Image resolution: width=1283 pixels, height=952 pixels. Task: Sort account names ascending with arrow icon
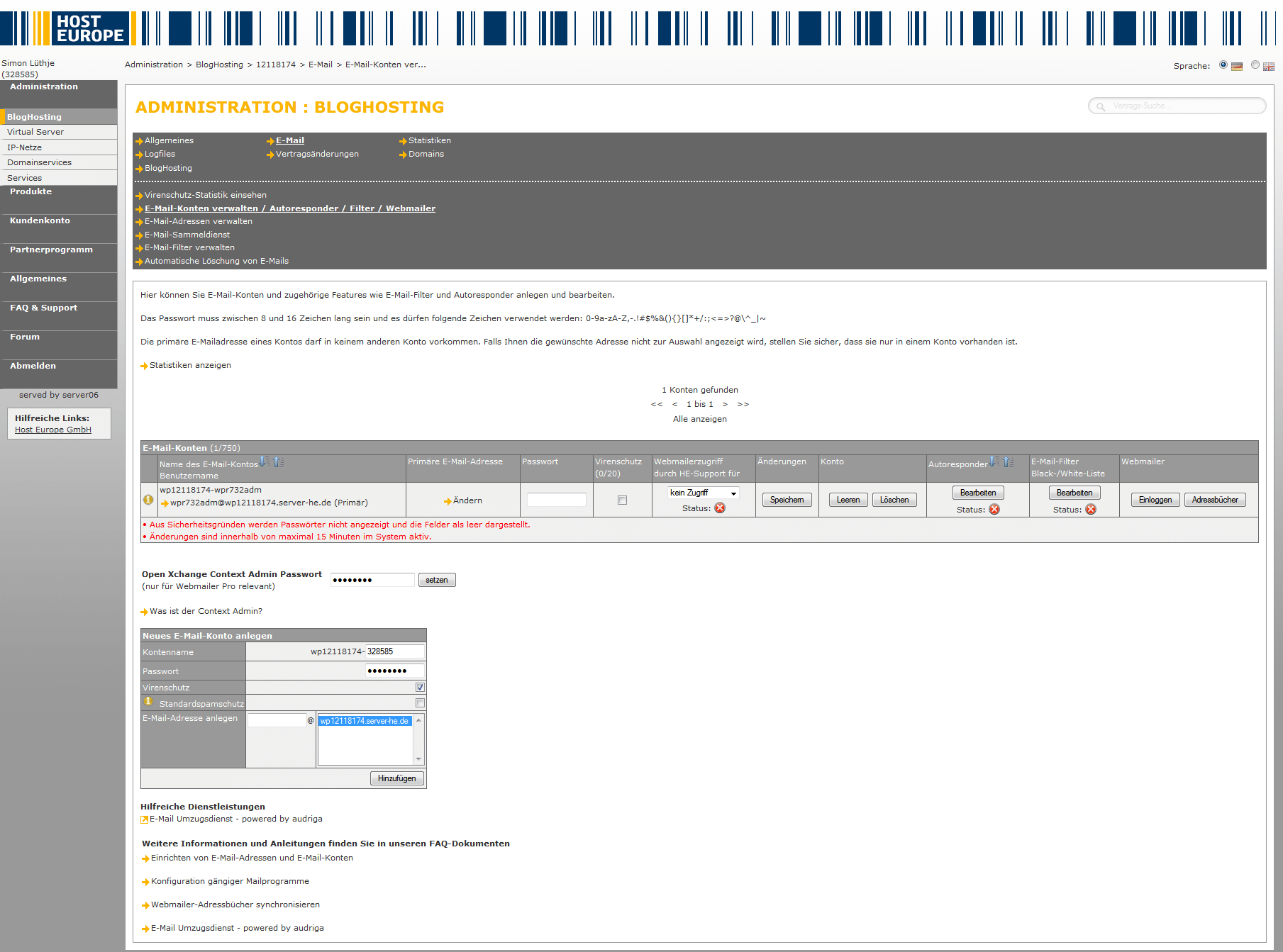tap(278, 462)
